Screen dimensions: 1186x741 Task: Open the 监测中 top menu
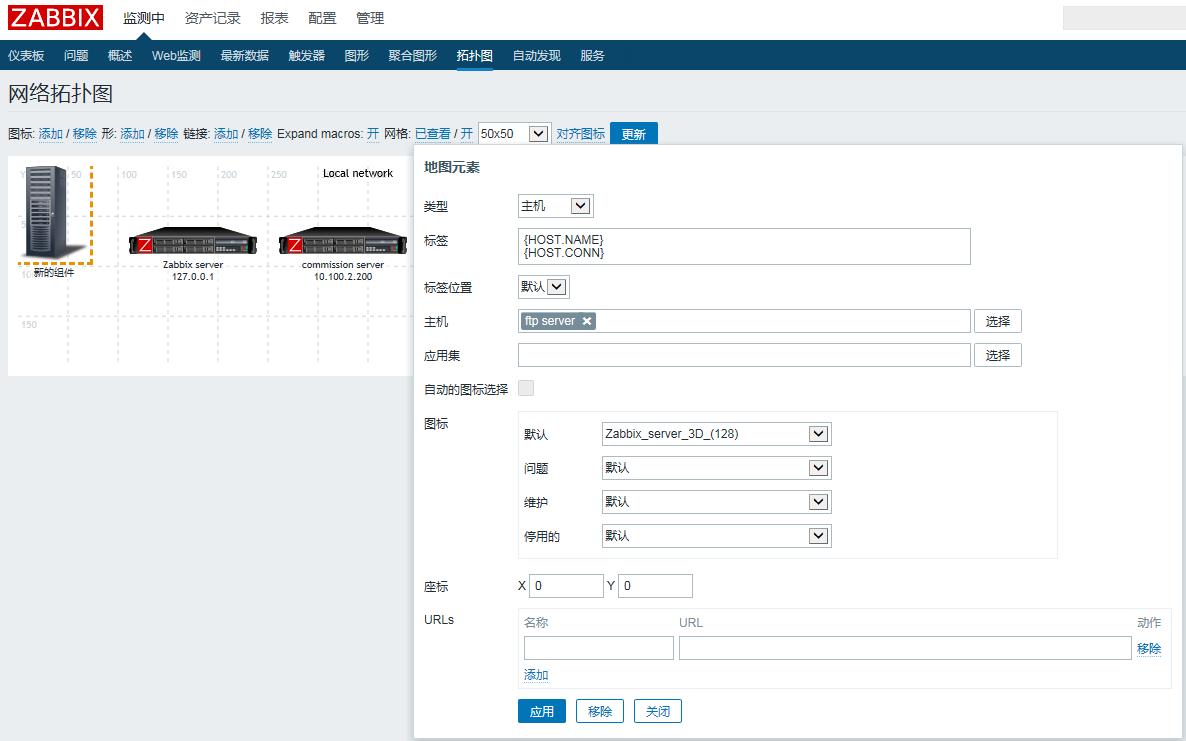click(144, 18)
